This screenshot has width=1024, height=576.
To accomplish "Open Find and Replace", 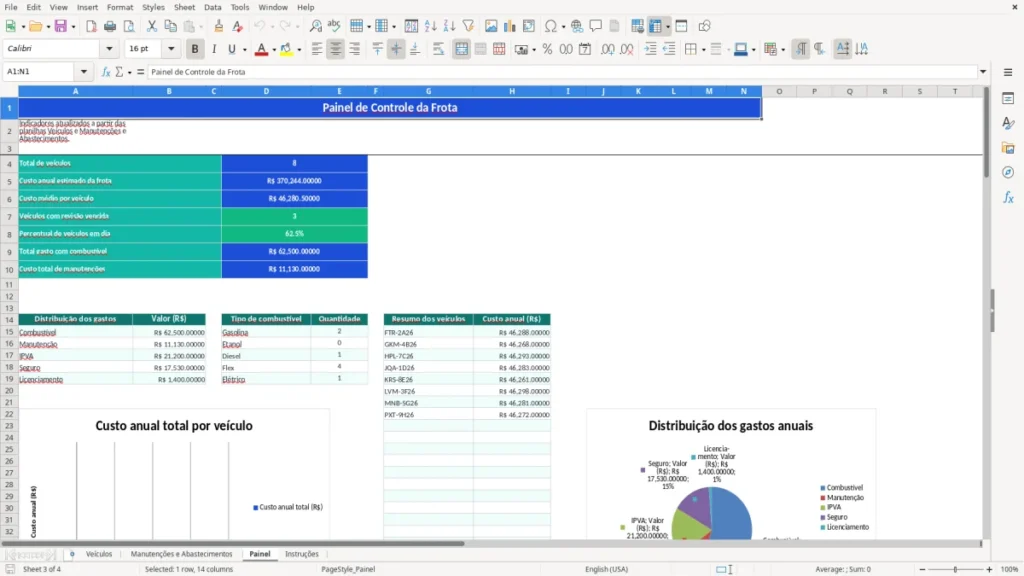I will click(x=315, y=26).
